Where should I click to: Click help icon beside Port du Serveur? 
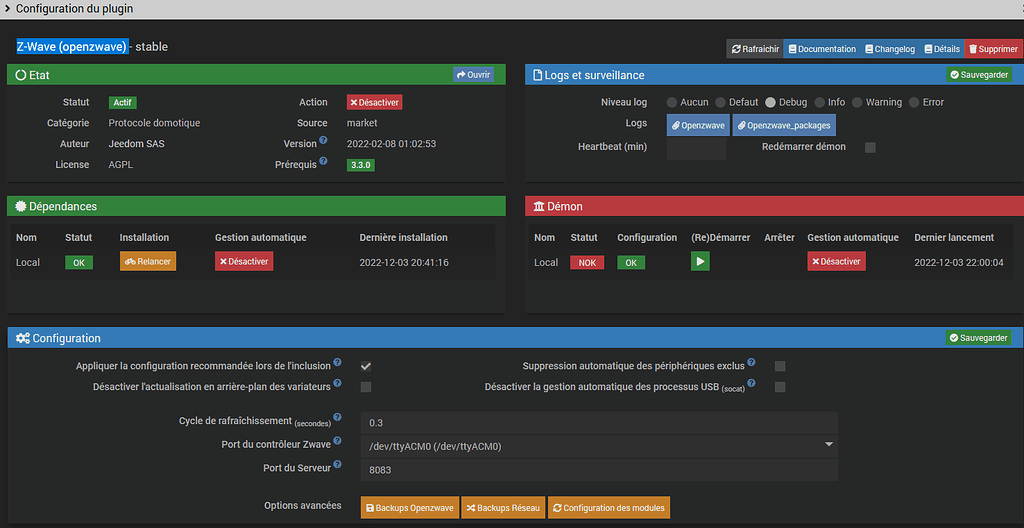(337, 465)
